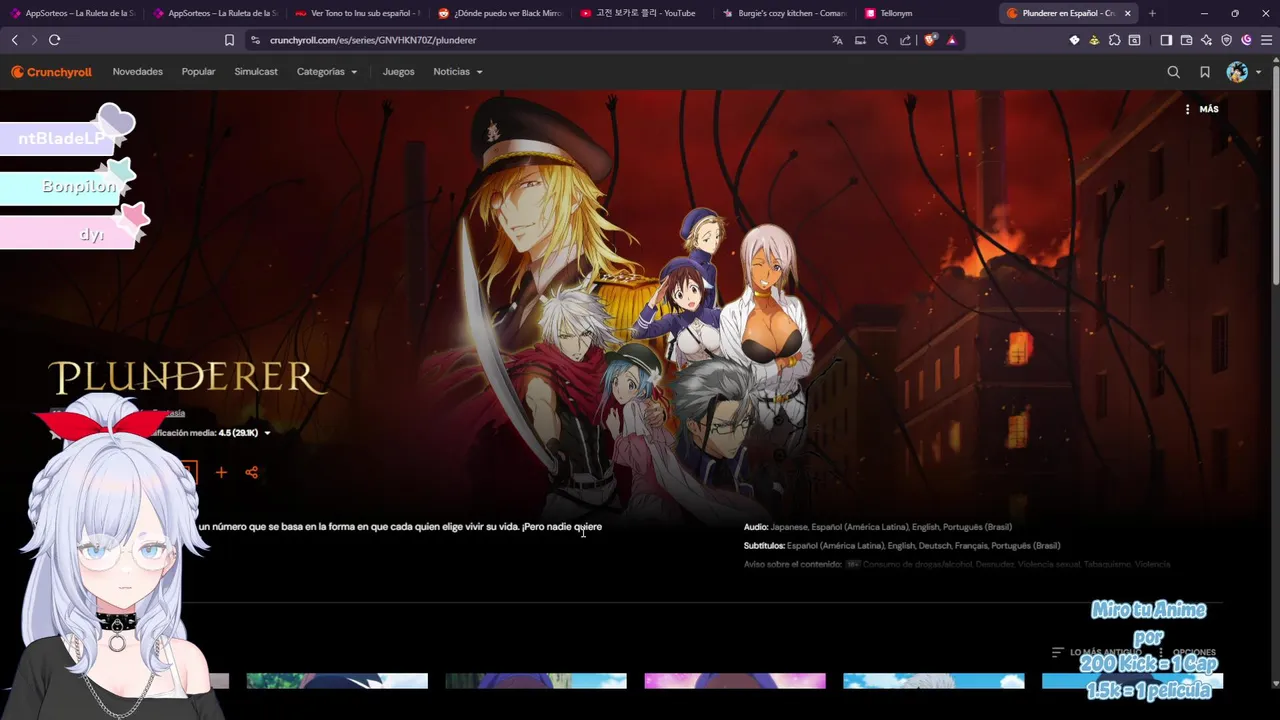Add Plunderer to a Crunchylist with plus icon
1280x720 pixels.
tap(221, 472)
